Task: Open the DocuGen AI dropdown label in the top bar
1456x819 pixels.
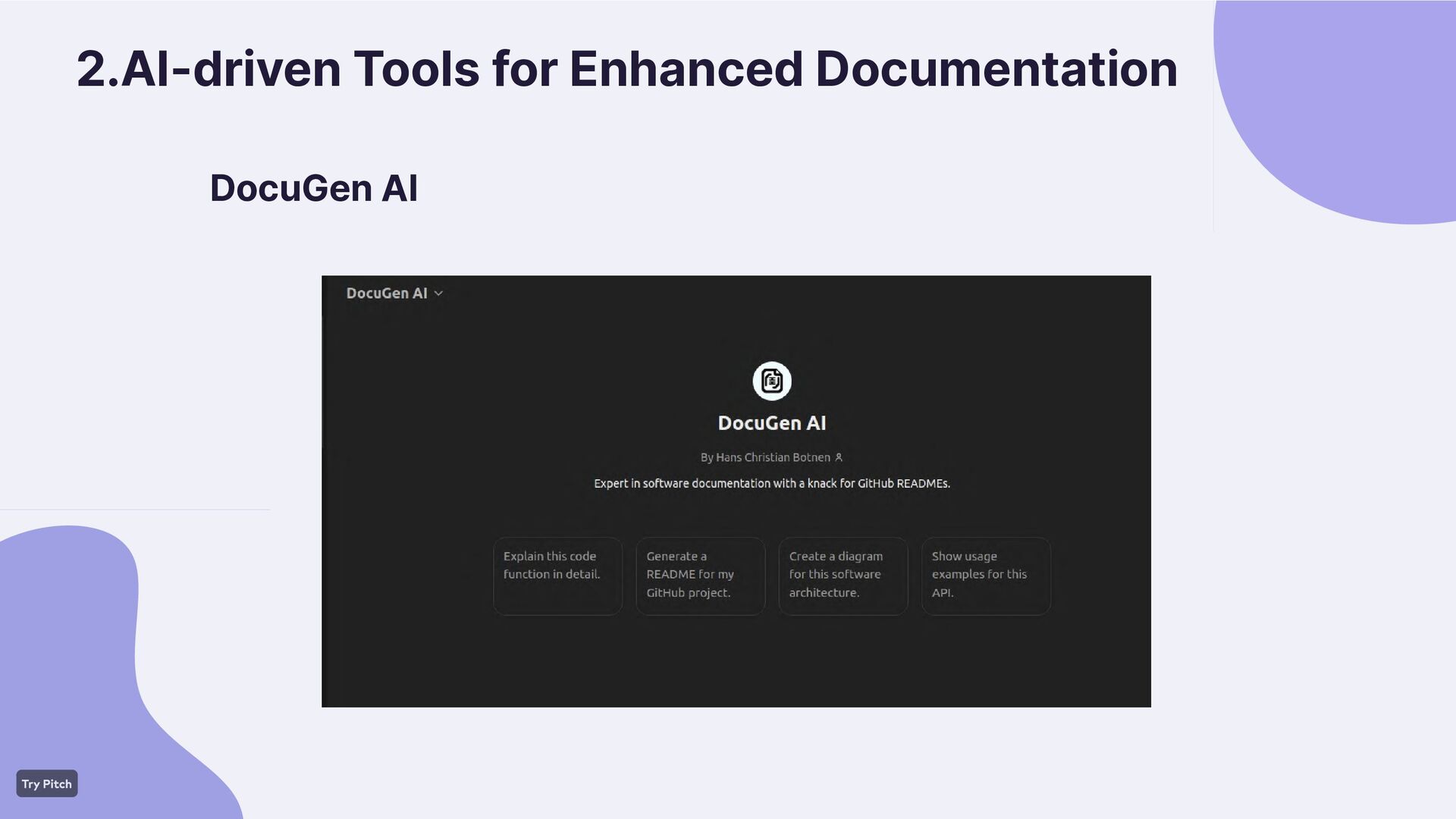Action: [x=386, y=293]
